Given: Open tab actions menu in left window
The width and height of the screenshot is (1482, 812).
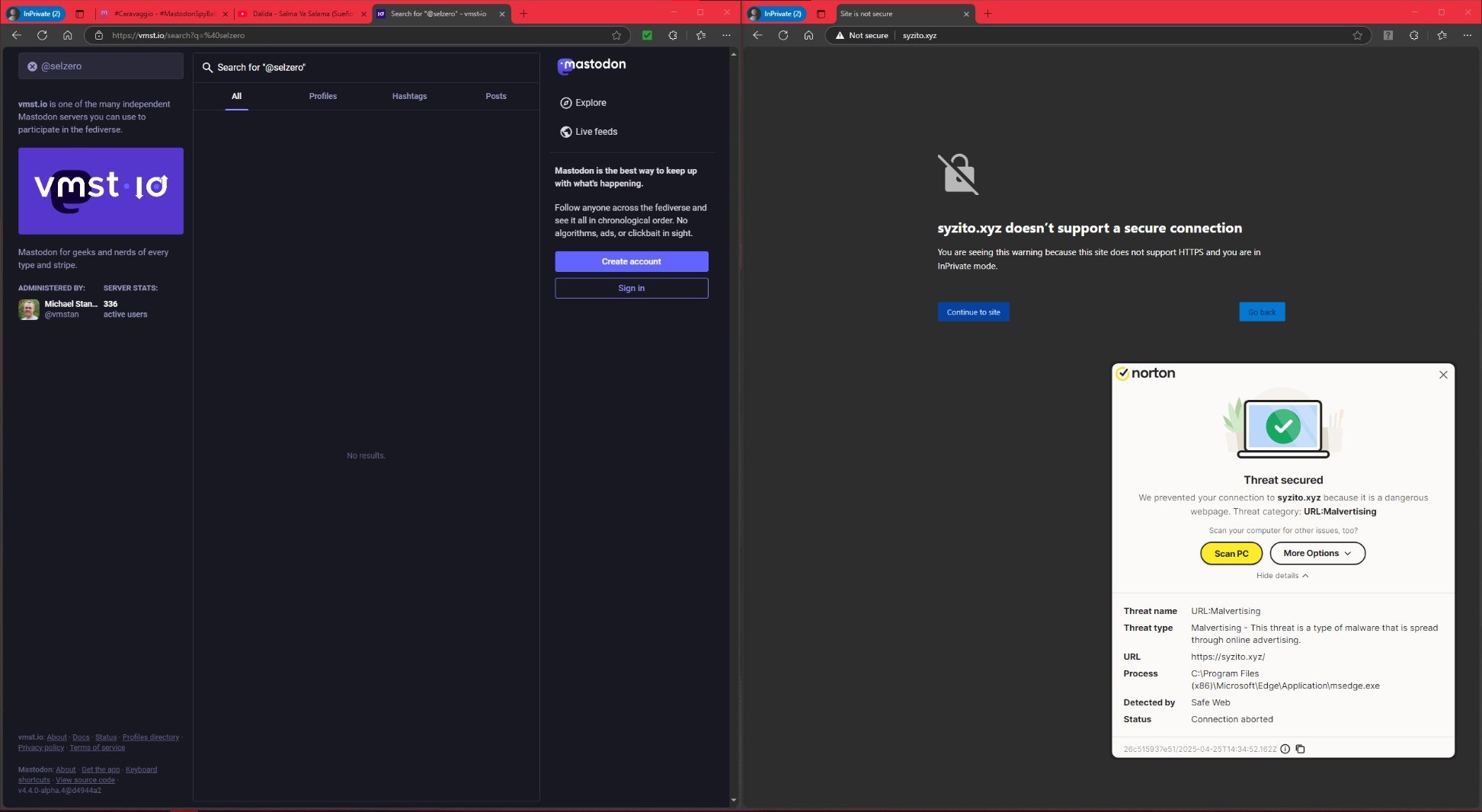Looking at the screenshot, I should pos(79,14).
